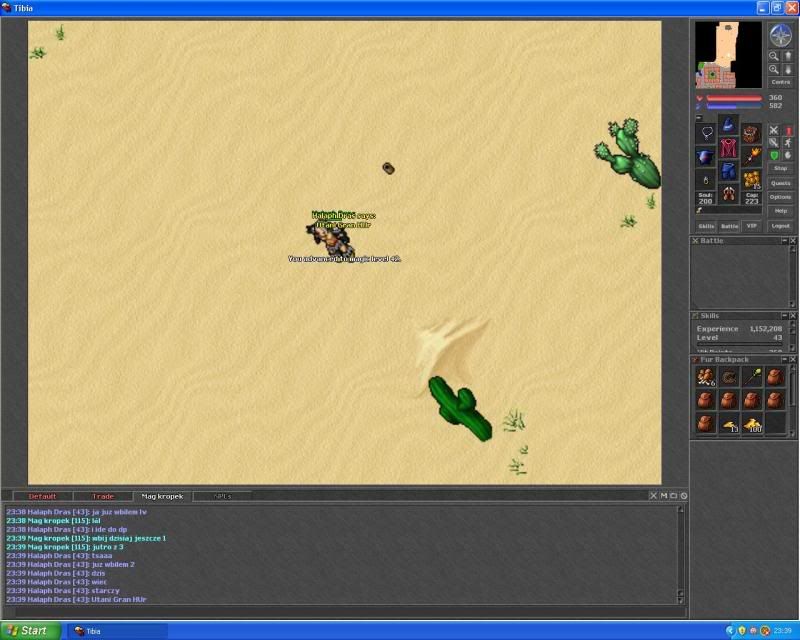Click the minimap view
Image resolution: width=800 pixels, height=640 pixels.
(x=729, y=55)
